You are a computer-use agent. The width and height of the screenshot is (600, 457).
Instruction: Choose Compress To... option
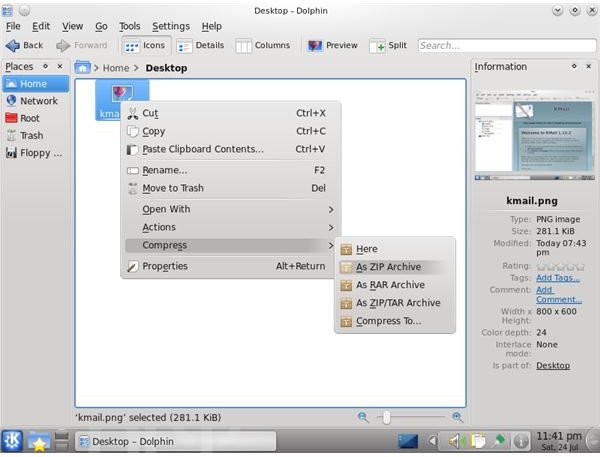(395, 321)
